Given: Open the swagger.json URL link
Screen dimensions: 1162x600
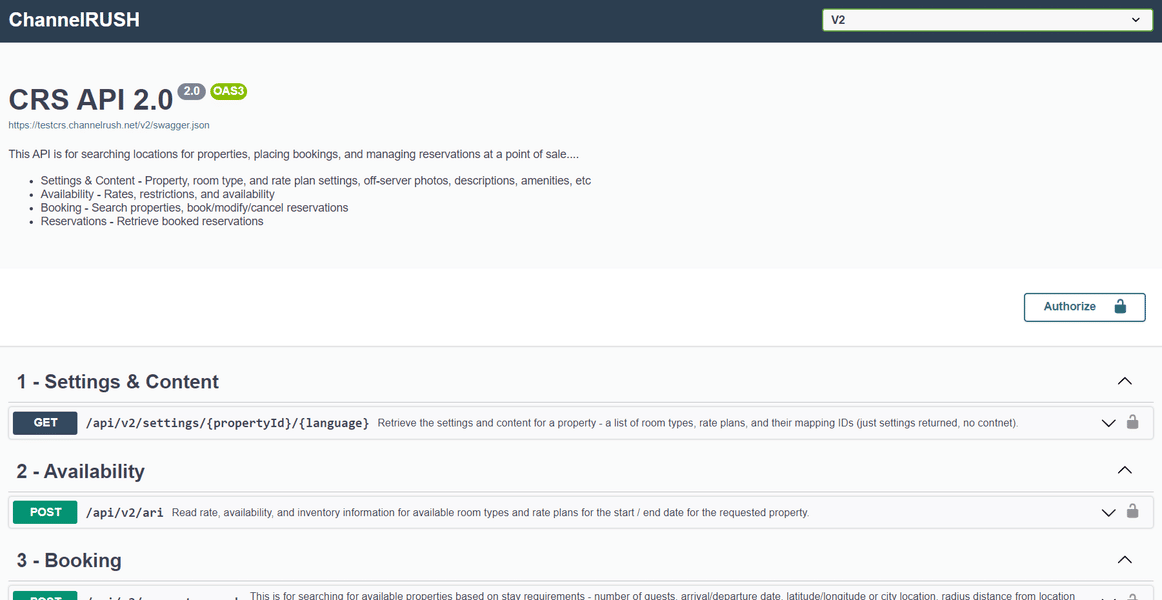Looking at the screenshot, I should (109, 125).
